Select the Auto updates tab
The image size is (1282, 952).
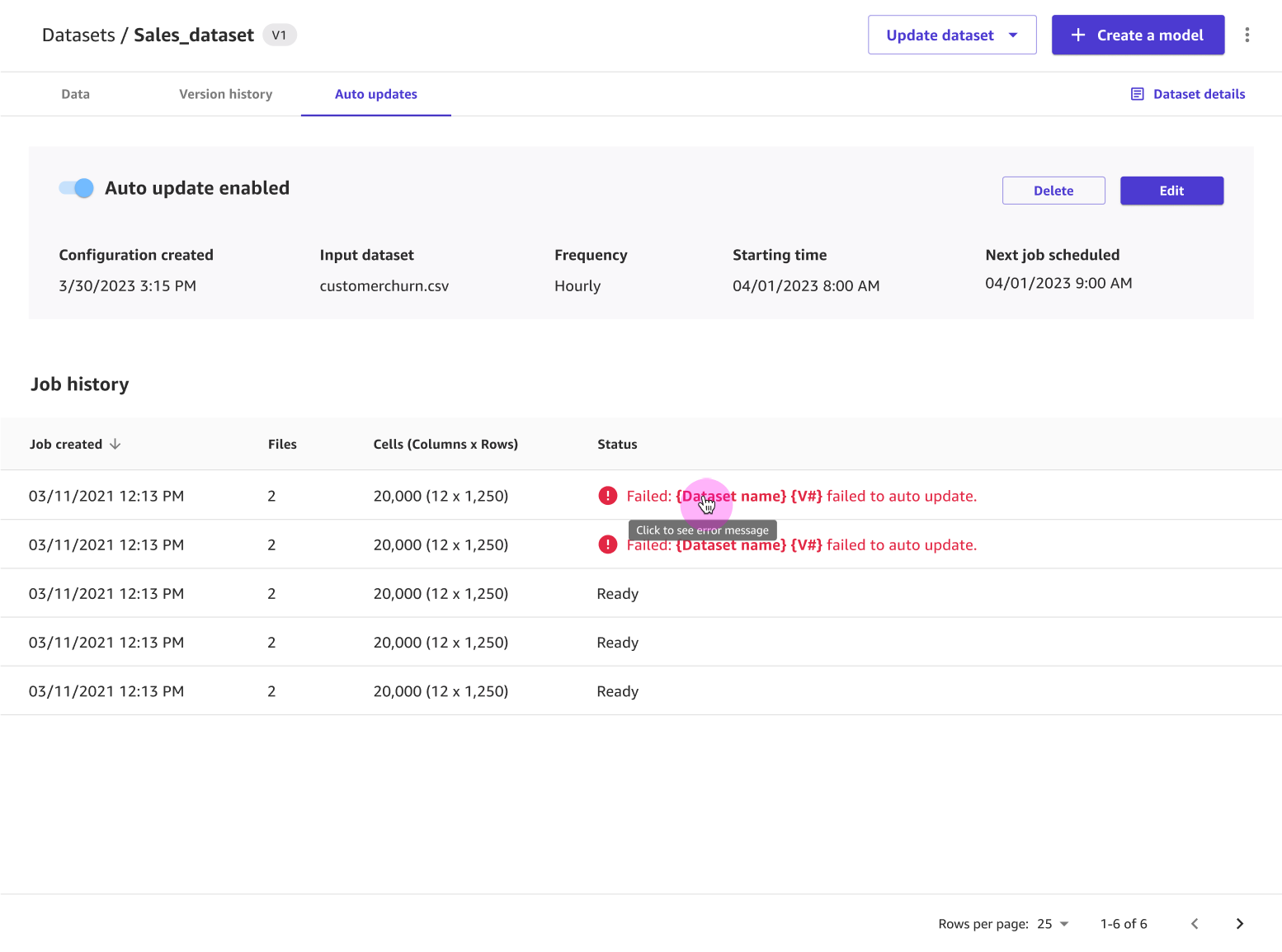[x=375, y=93]
